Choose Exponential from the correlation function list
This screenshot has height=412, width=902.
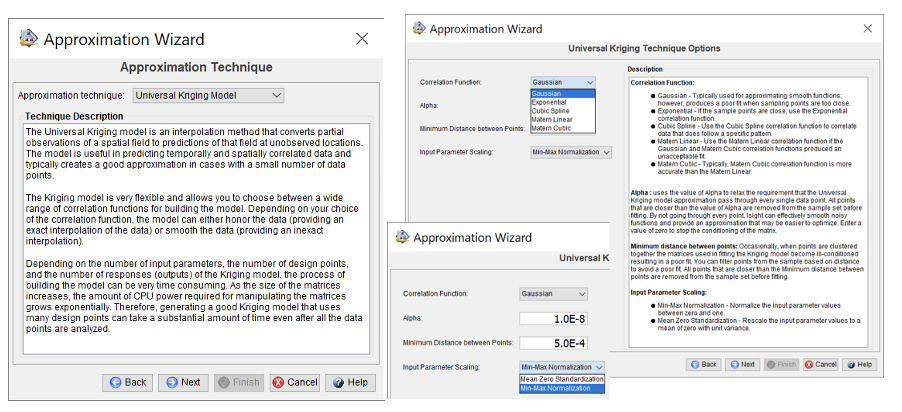tap(550, 102)
